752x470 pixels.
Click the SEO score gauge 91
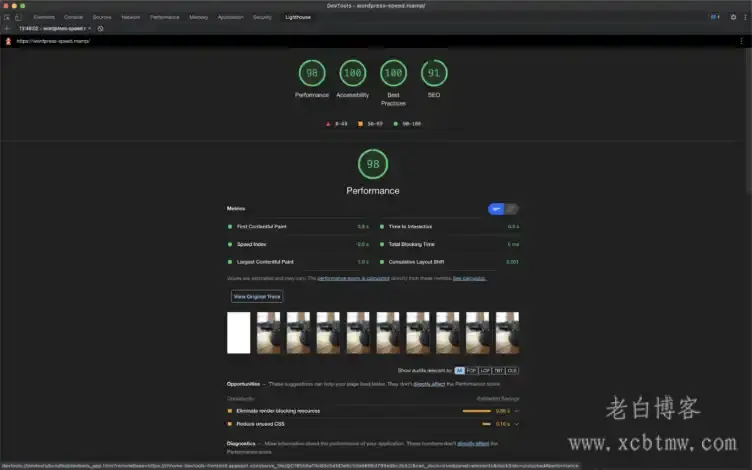click(434, 73)
